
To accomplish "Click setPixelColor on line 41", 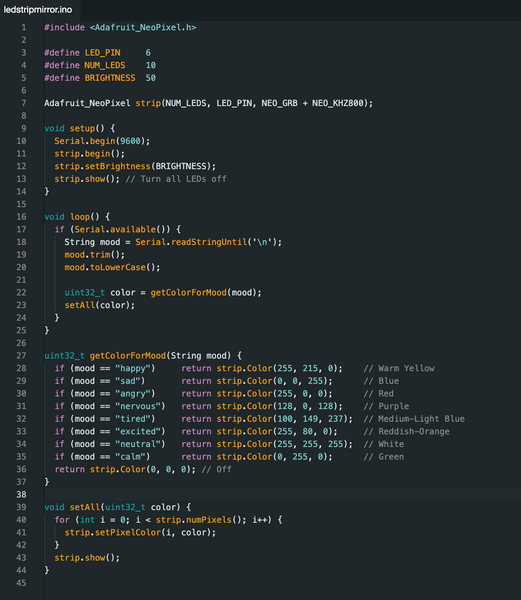I will click(130, 533).
